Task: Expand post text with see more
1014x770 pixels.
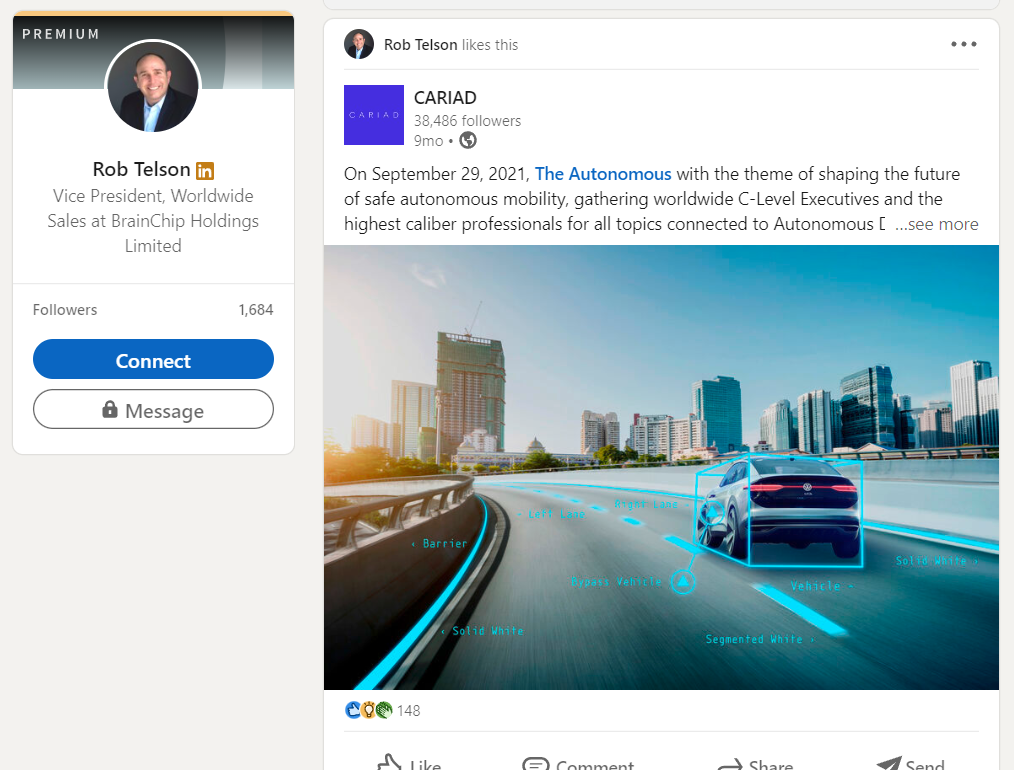Action: (x=936, y=224)
